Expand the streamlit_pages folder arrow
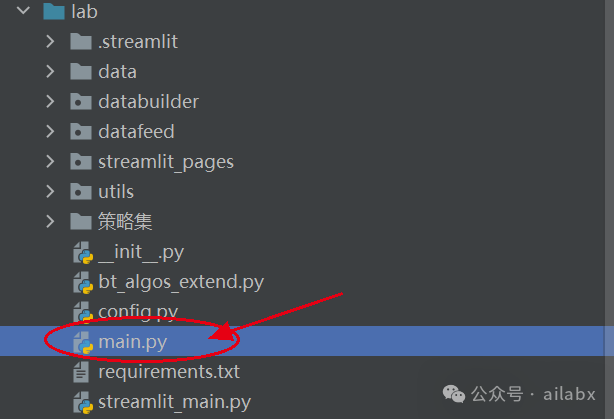The image size is (614, 419). 50,161
